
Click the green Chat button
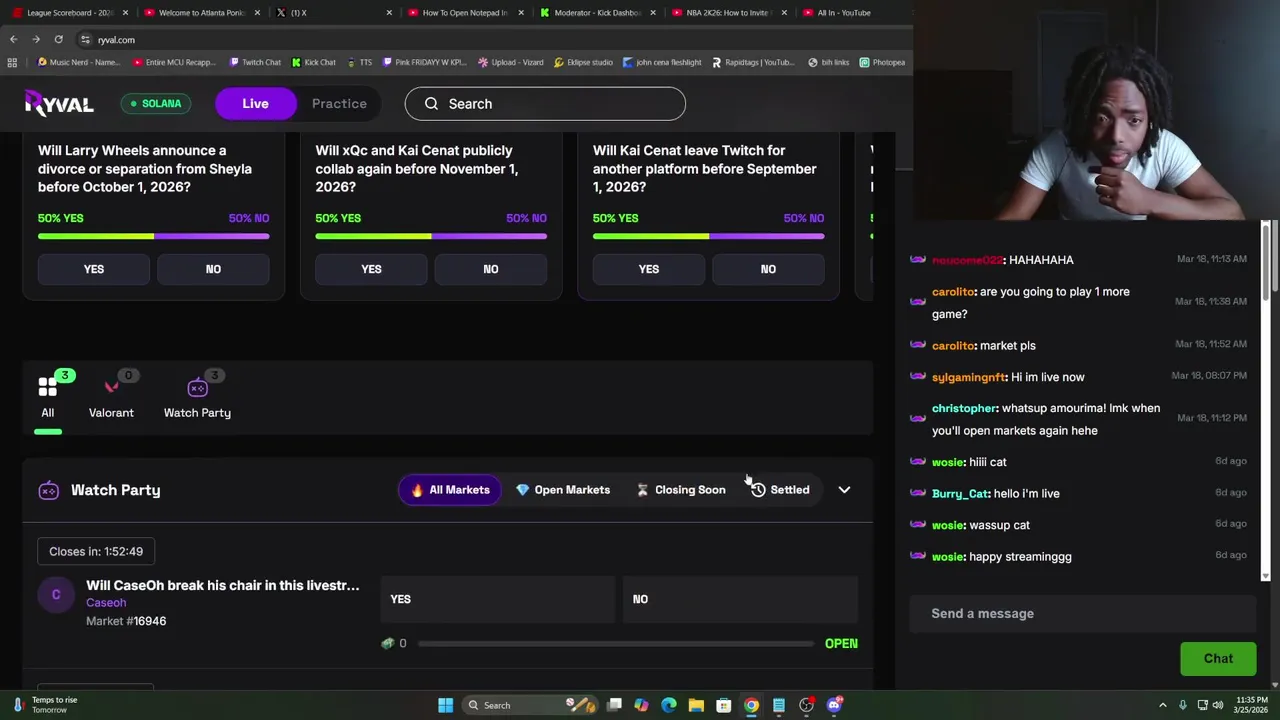[1218, 659]
